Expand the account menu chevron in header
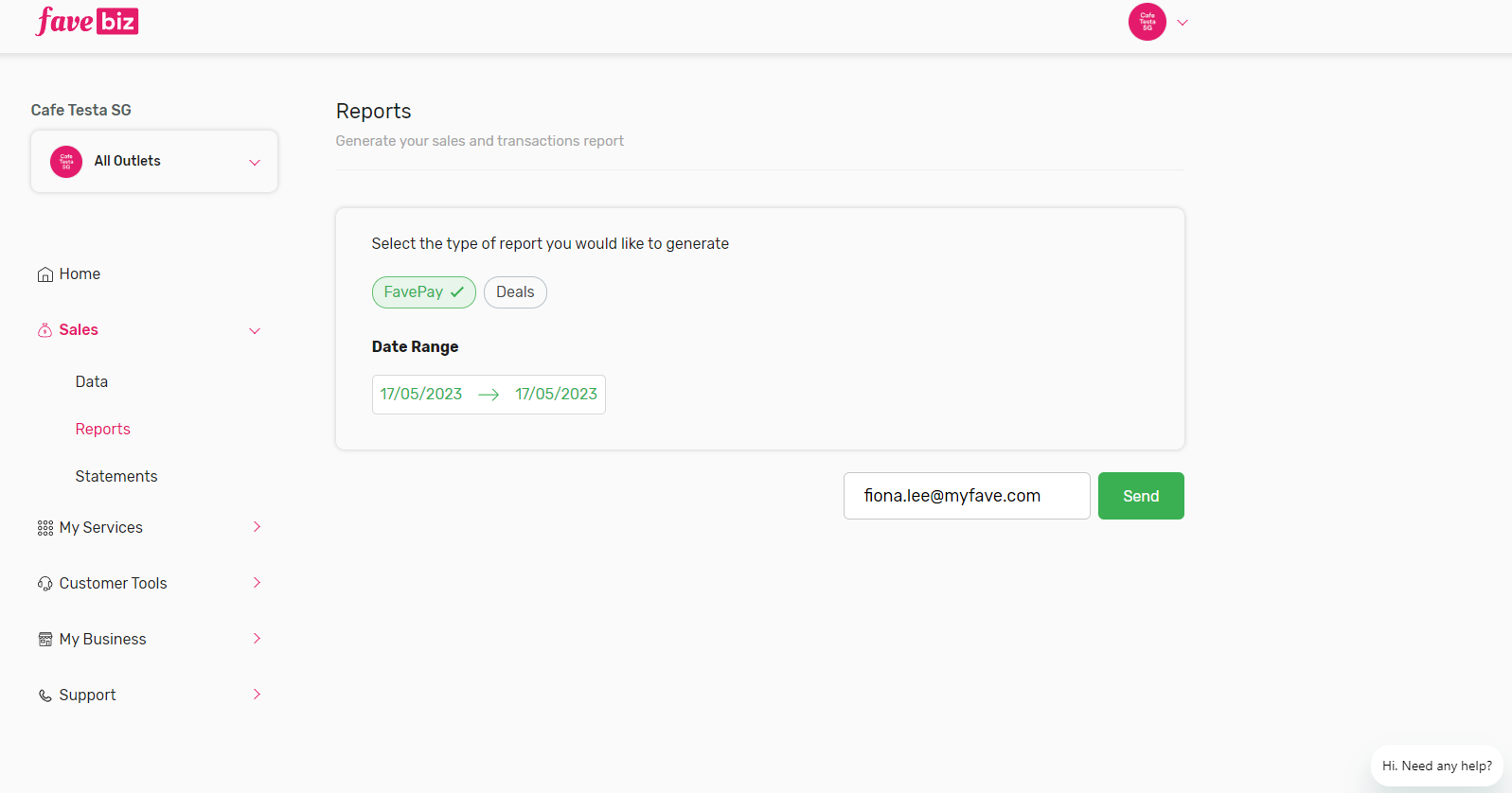The height and width of the screenshot is (793, 1512). pyautogui.click(x=1183, y=23)
